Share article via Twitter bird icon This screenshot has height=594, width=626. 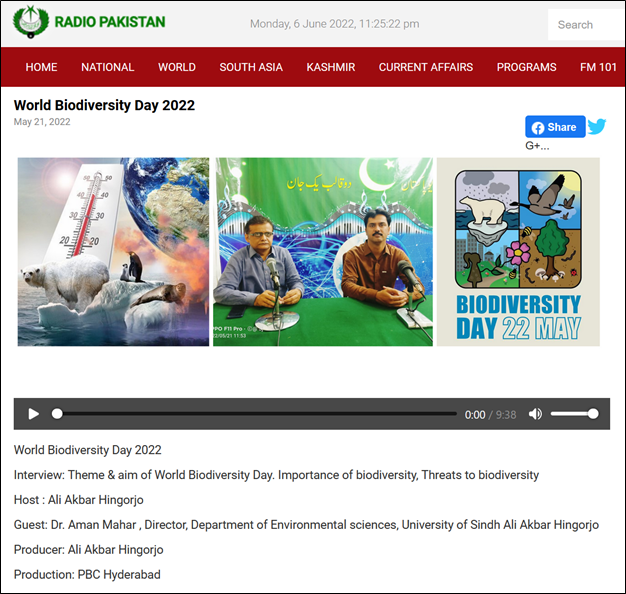pos(597,127)
